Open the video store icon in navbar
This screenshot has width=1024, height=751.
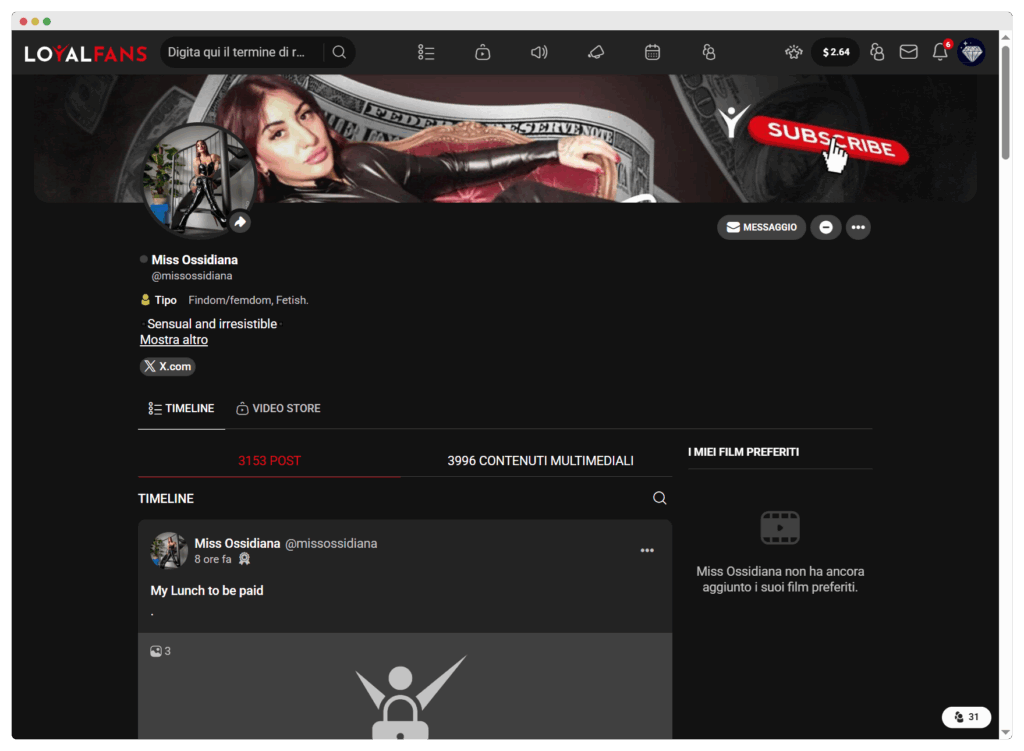(x=482, y=52)
